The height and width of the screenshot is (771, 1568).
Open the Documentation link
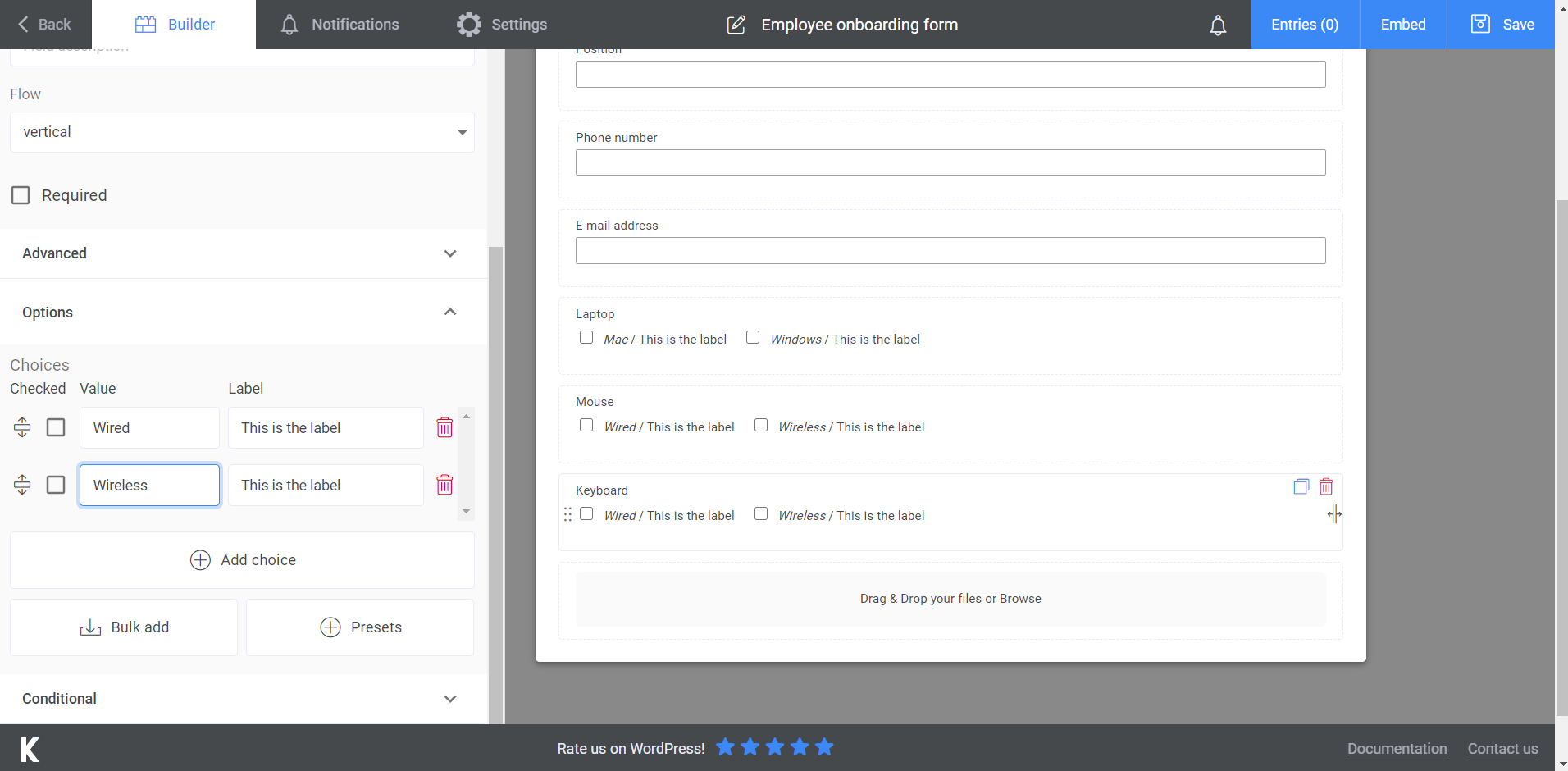(x=1397, y=748)
